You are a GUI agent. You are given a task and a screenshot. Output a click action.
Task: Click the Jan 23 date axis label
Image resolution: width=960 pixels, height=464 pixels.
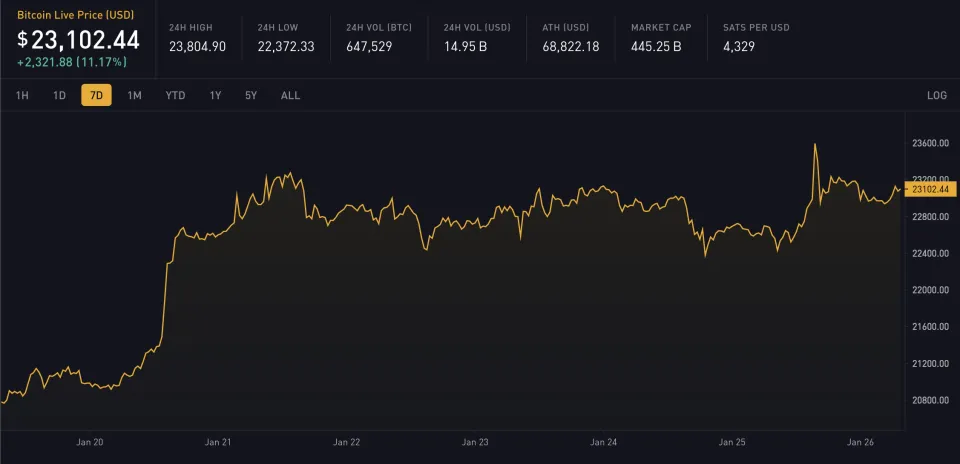pyautogui.click(x=475, y=441)
